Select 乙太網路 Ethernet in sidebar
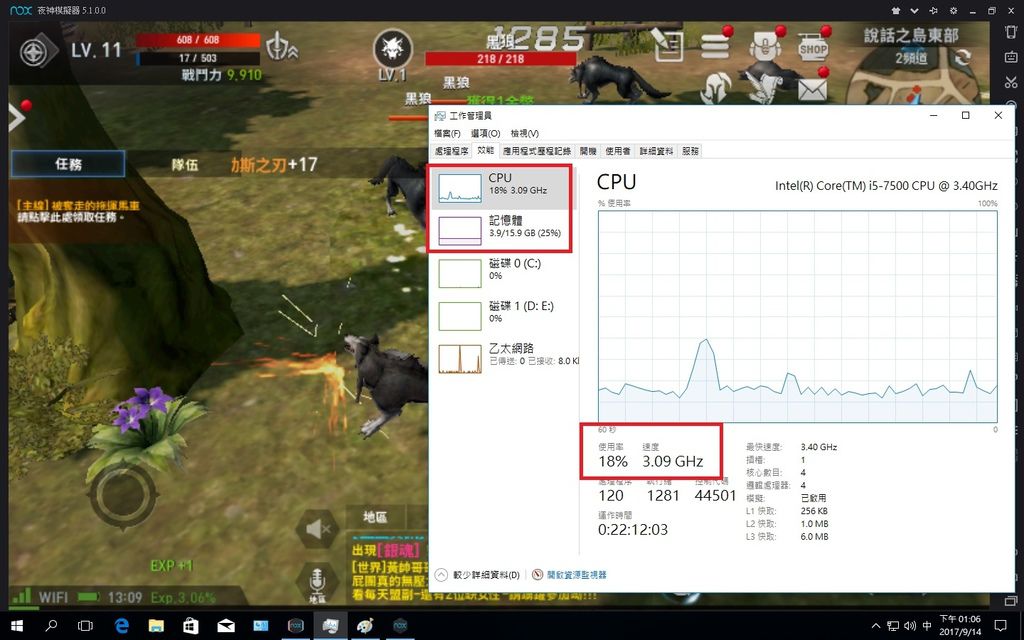This screenshot has height=640, width=1024. coord(503,358)
